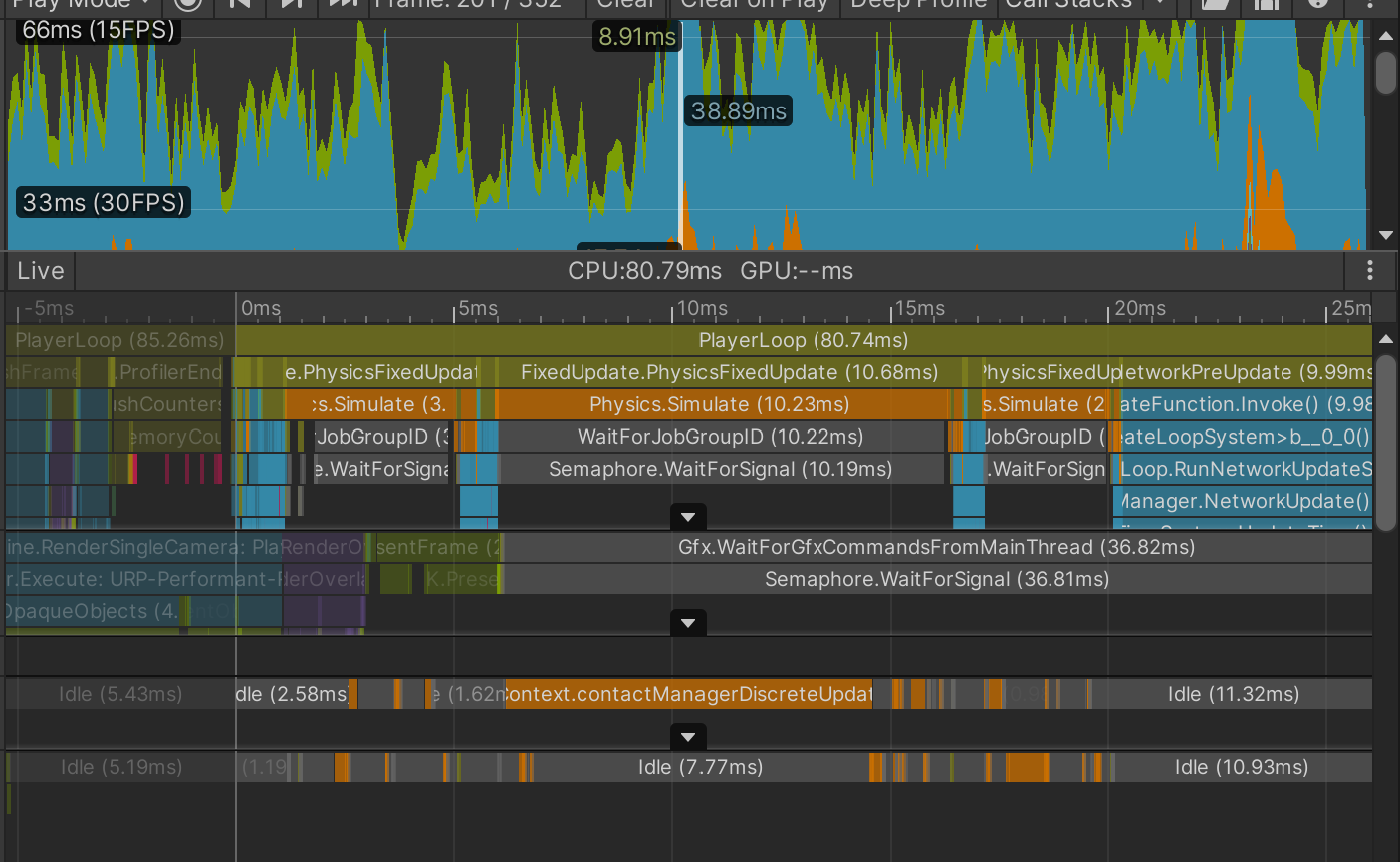This screenshot has width=1400, height=862.
Task: Step forward one frame with the next-frame icon
Action: [291, 5]
